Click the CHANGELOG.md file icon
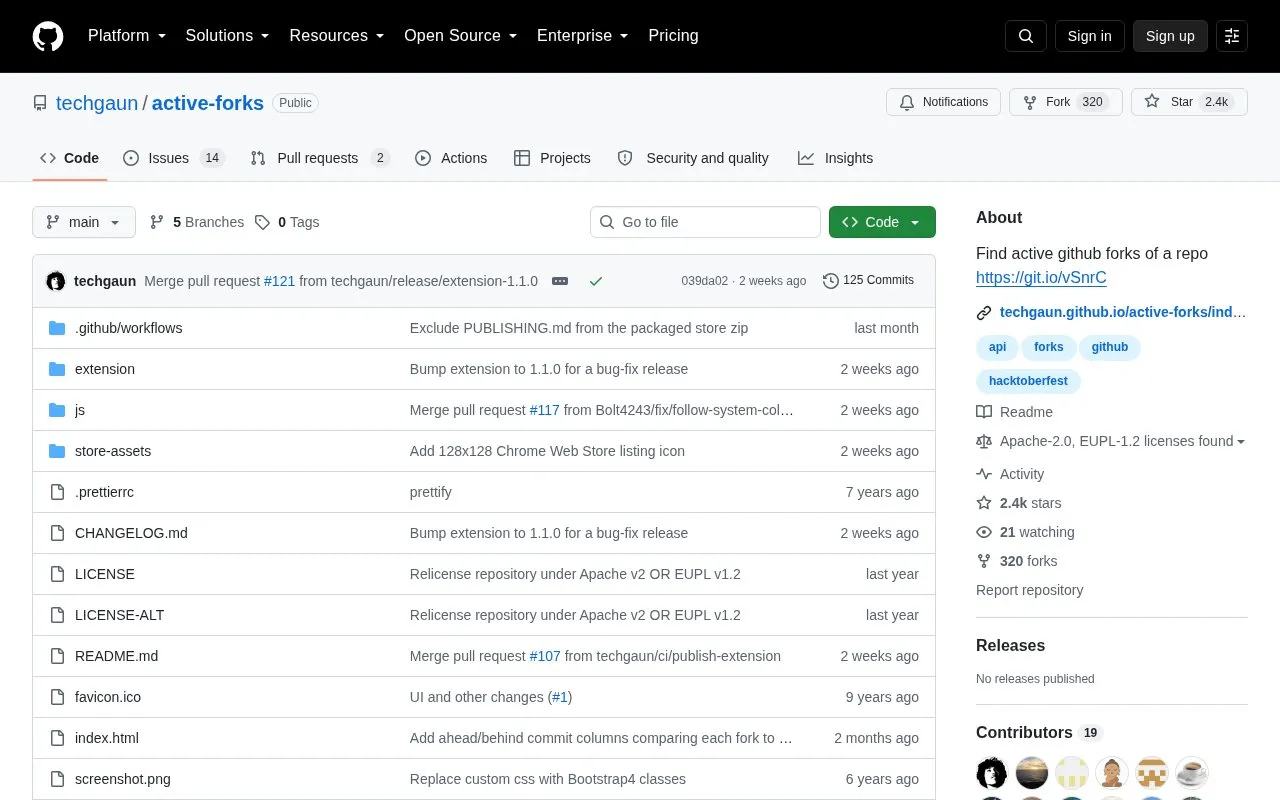The image size is (1280, 800). [57, 533]
